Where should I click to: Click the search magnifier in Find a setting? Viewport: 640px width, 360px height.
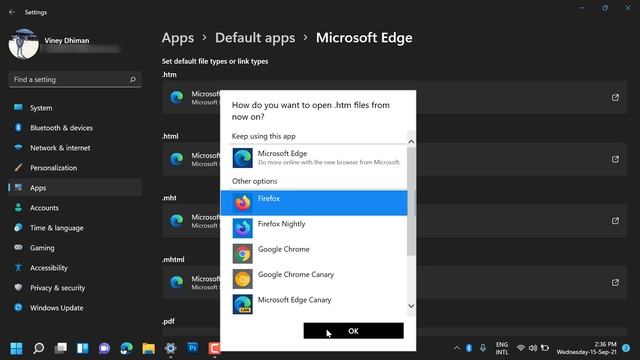click(x=133, y=80)
